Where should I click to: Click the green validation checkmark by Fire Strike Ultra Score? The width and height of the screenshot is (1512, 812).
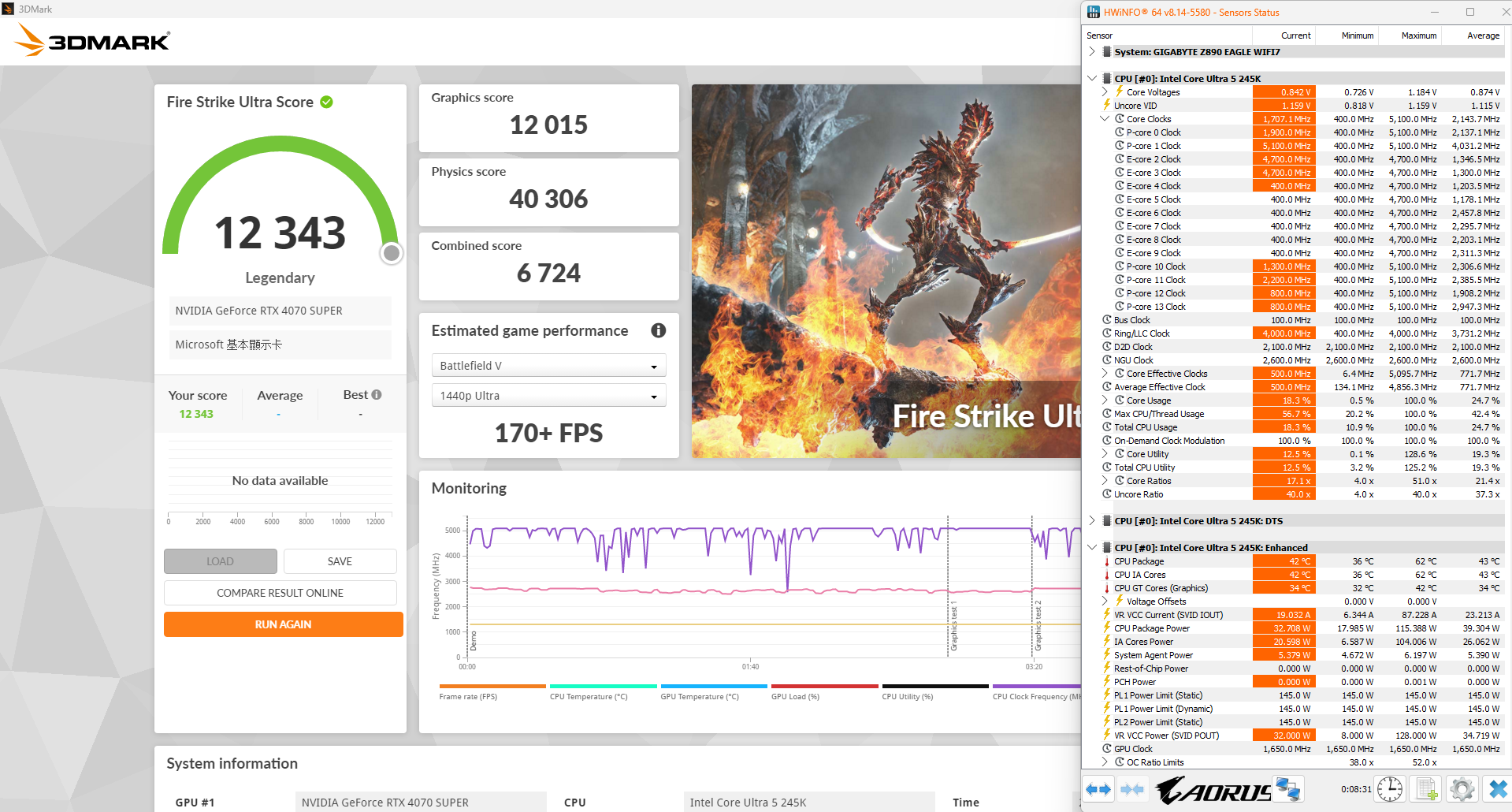[x=327, y=102]
